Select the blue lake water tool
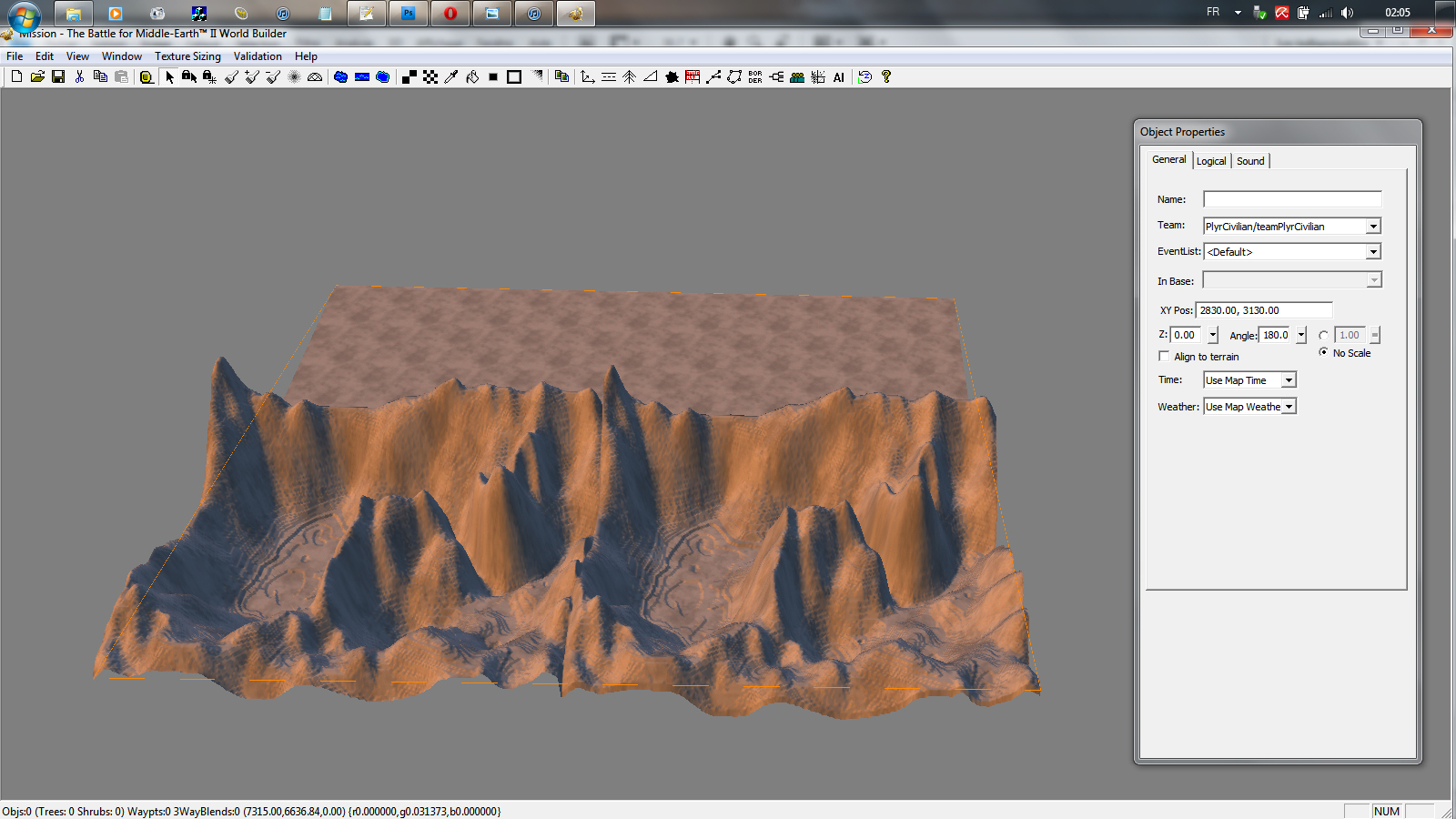Image resolution: width=1456 pixels, height=819 pixels. [340, 77]
